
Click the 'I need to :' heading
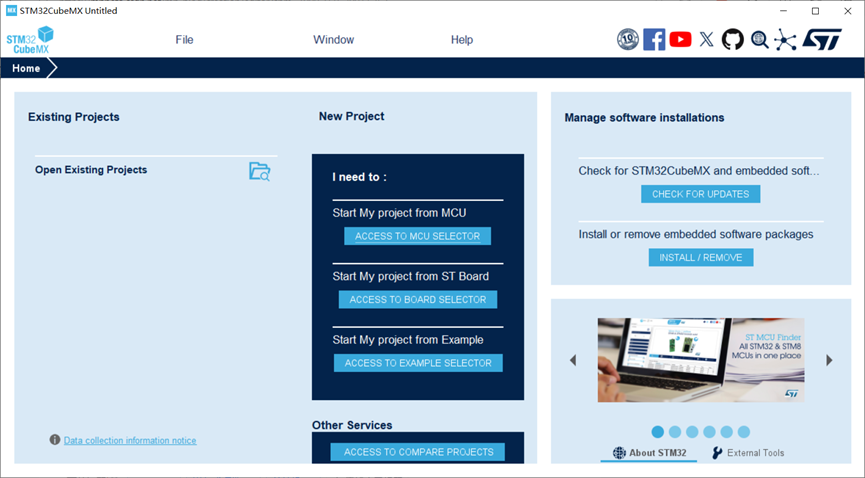359,177
